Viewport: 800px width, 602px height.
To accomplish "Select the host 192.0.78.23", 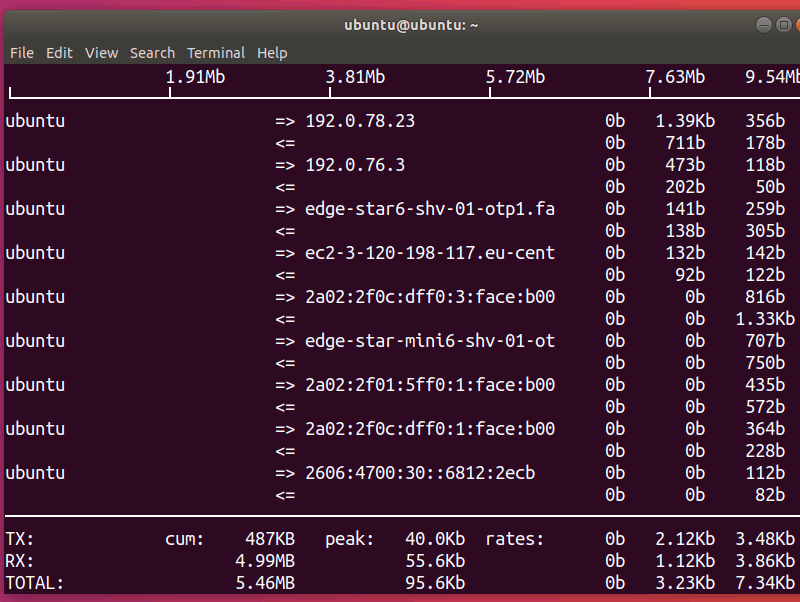I will click(365, 120).
